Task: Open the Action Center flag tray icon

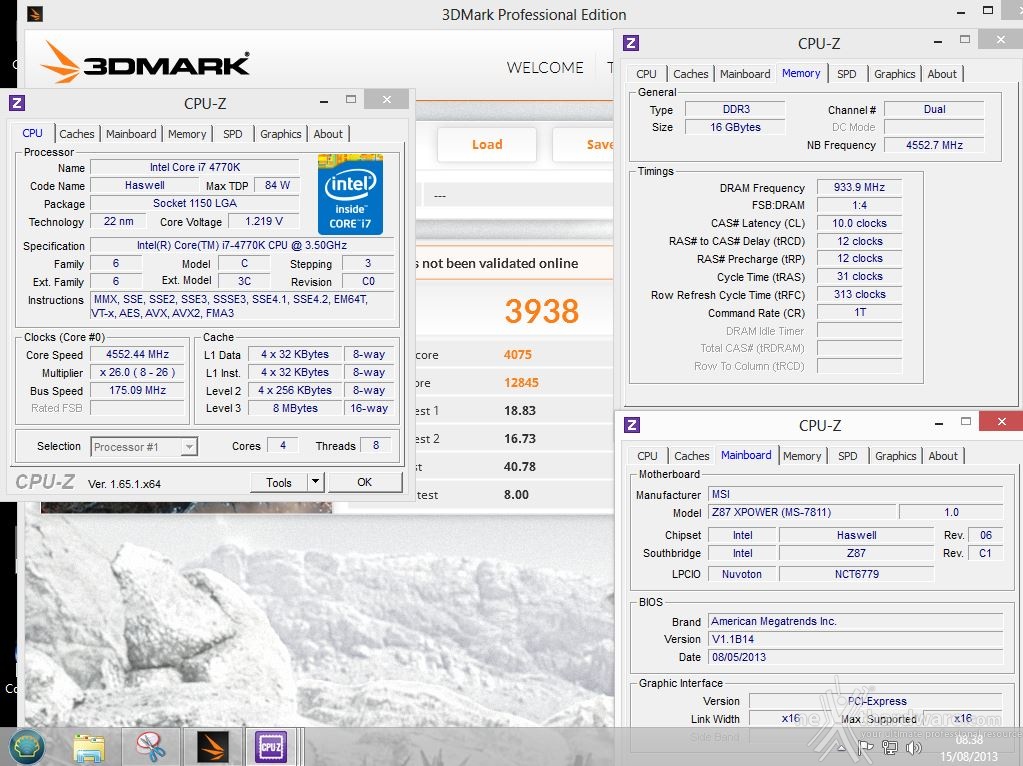Action: coord(866,748)
